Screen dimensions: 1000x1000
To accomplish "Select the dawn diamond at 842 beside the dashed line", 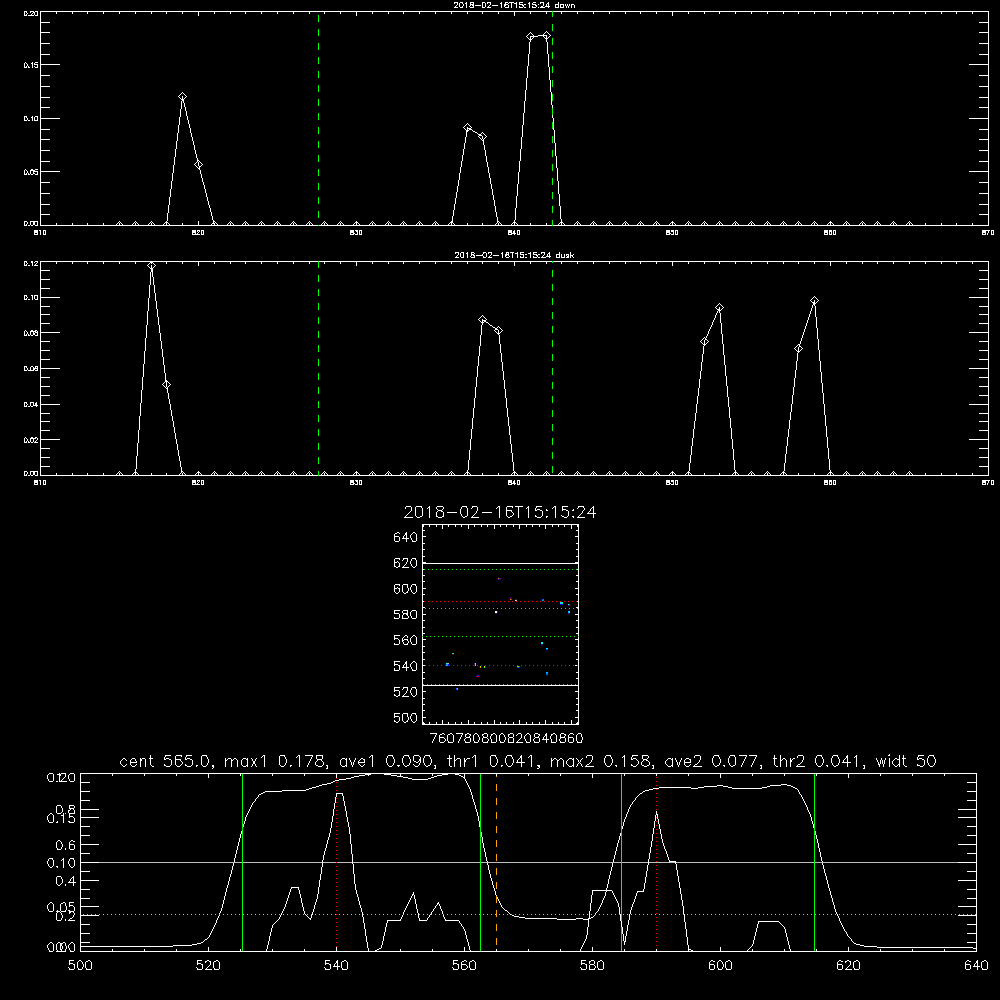I will point(546,36).
